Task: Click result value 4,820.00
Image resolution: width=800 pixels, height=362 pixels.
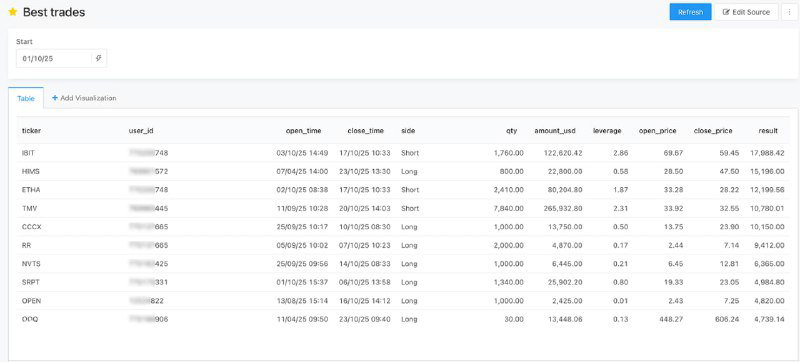Action: click(769, 301)
